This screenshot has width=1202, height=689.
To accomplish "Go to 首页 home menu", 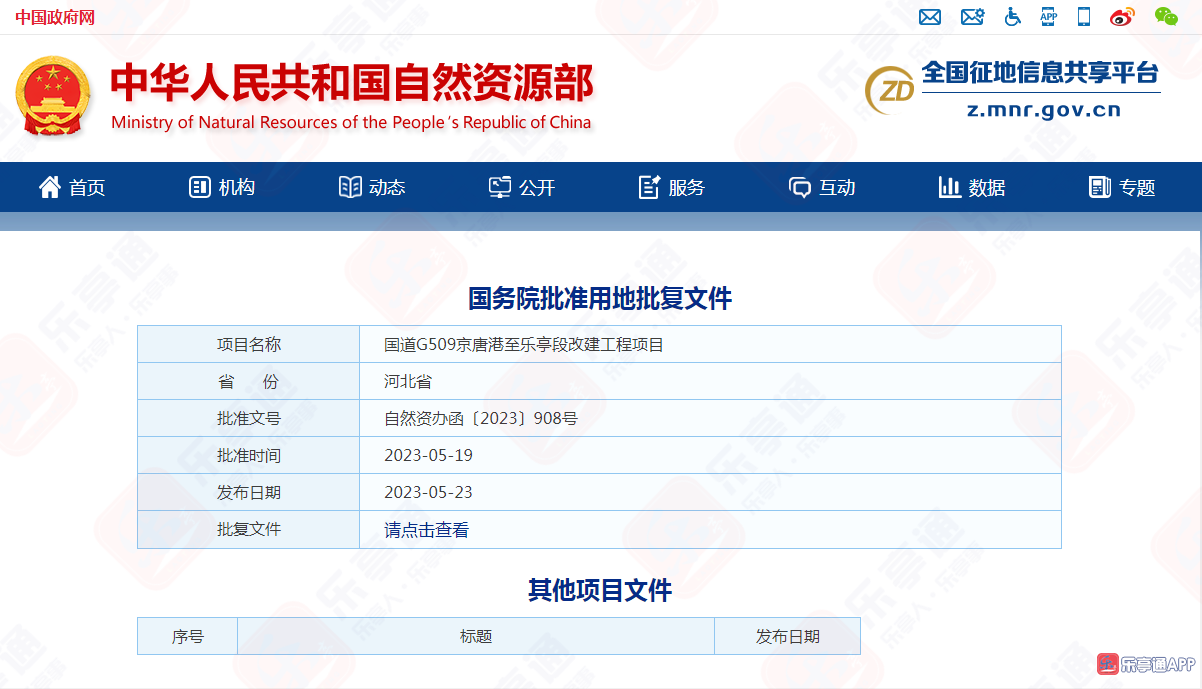I will point(72,187).
